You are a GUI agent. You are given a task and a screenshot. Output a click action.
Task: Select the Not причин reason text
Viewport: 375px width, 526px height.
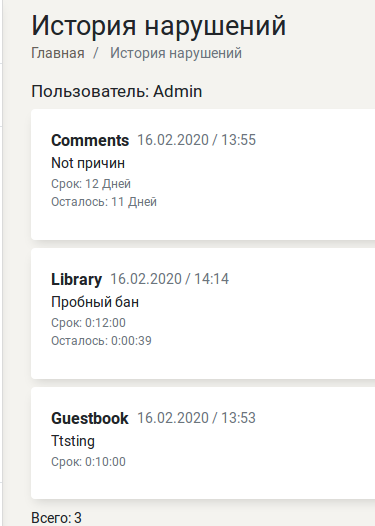pyautogui.click(x=88, y=163)
